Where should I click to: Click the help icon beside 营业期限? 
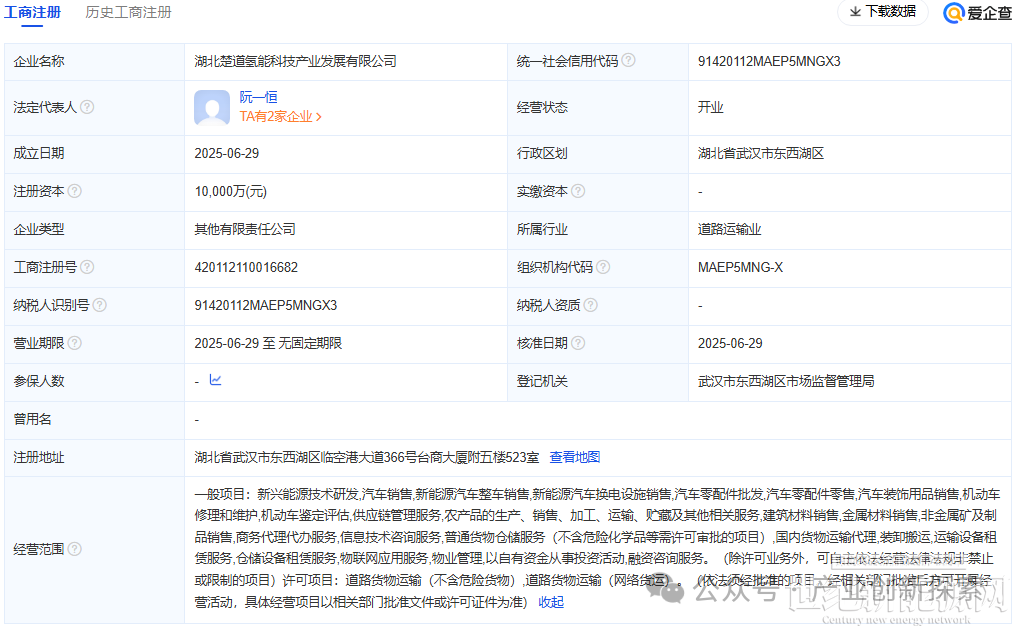click(75, 343)
